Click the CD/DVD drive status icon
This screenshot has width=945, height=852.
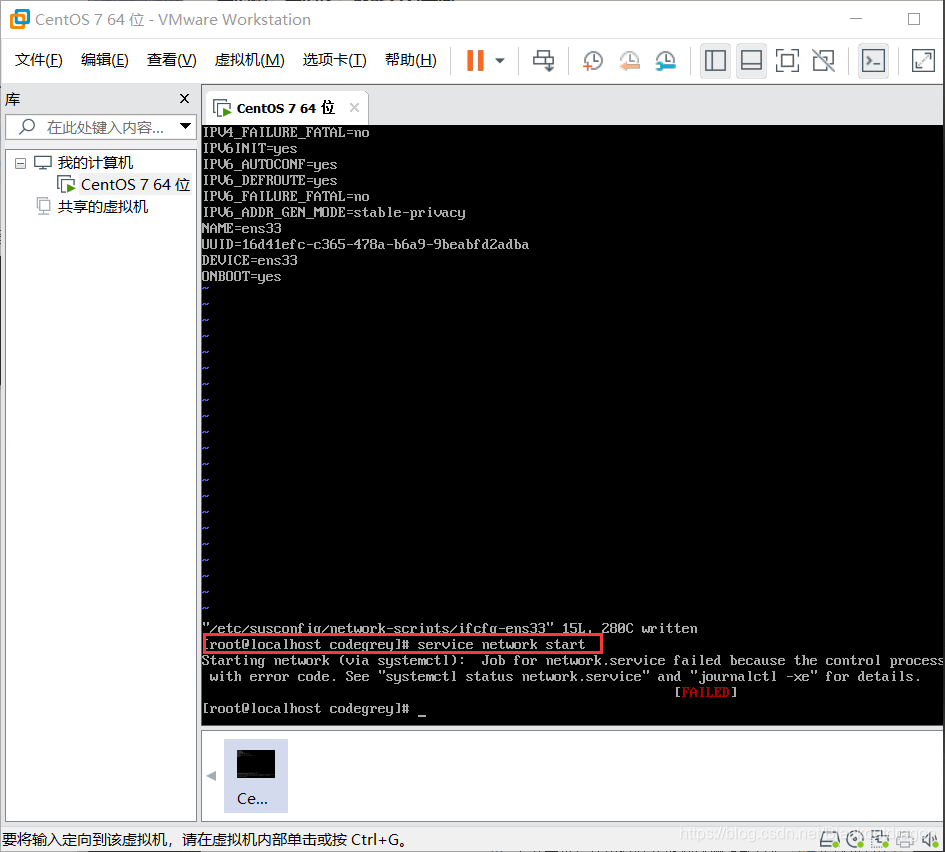[x=855, y=839]
